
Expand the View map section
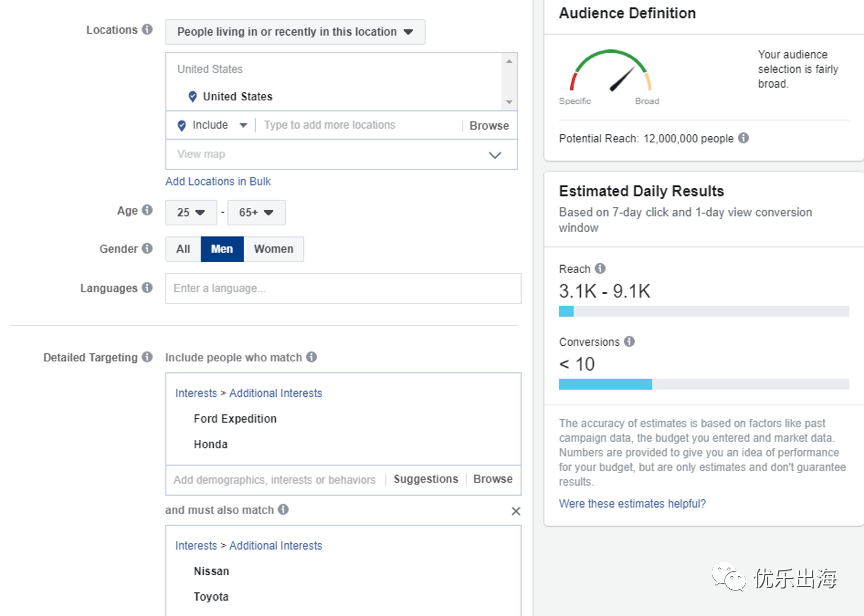coord(341,155)
